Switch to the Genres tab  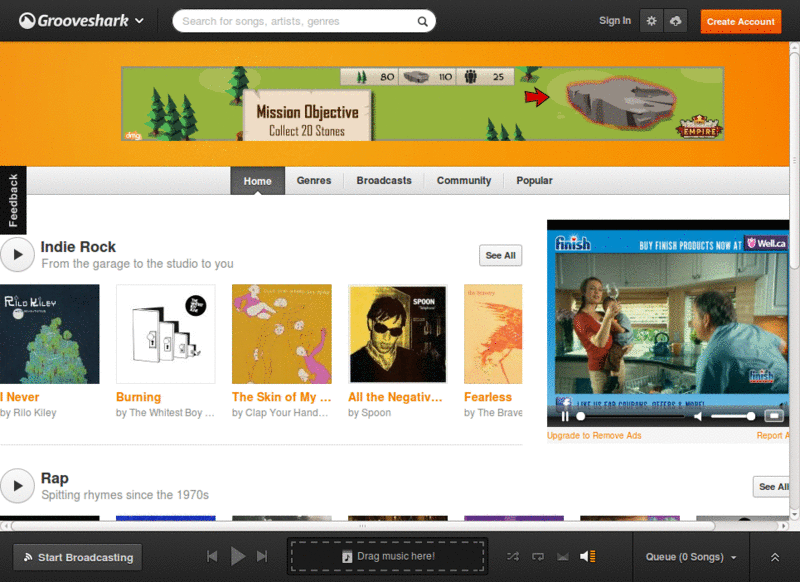314,181
